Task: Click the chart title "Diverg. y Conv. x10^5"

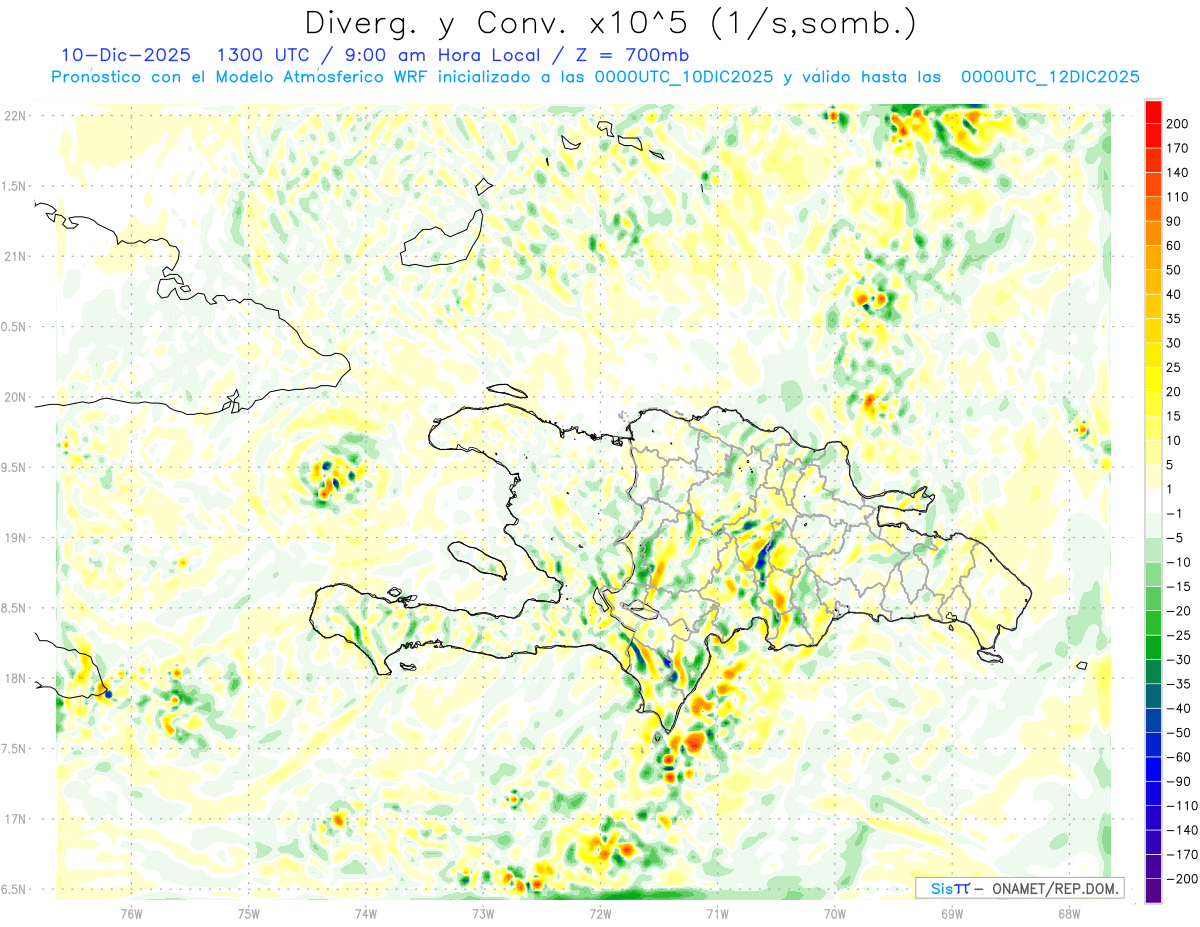Action: [x=498, y=22]
